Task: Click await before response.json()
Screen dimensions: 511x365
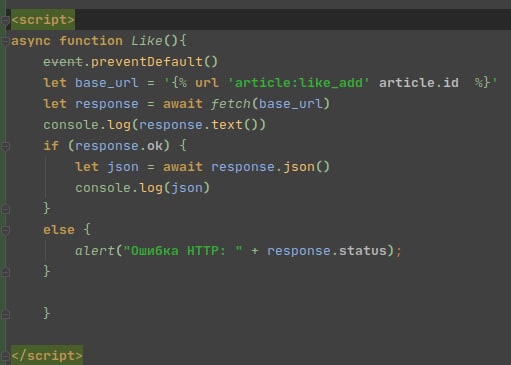Action: pos(183,167)
